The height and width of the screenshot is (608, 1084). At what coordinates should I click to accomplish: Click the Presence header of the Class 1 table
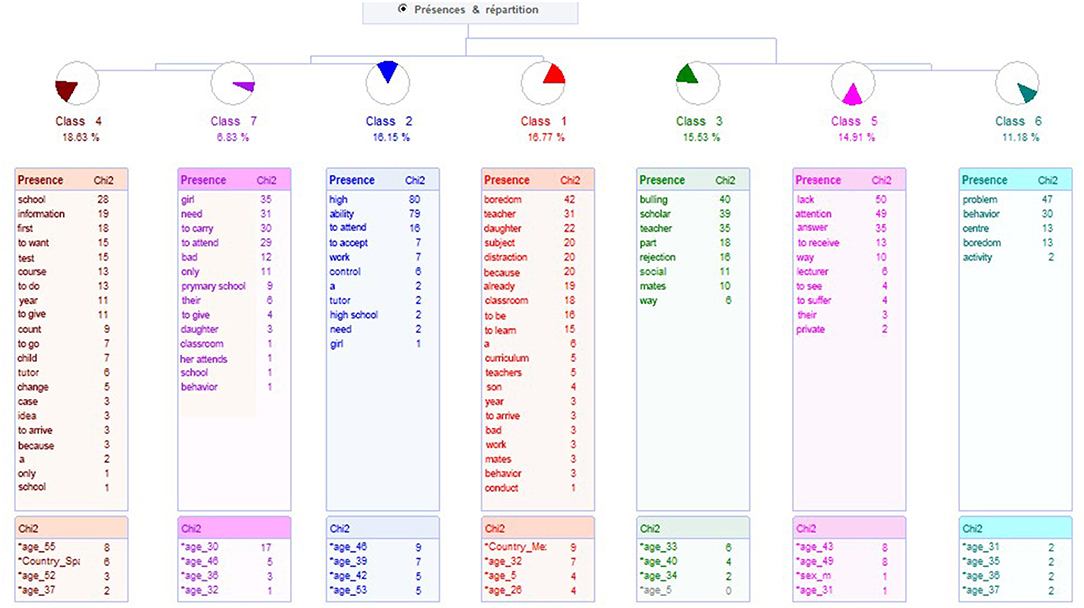tap(507, 180)
